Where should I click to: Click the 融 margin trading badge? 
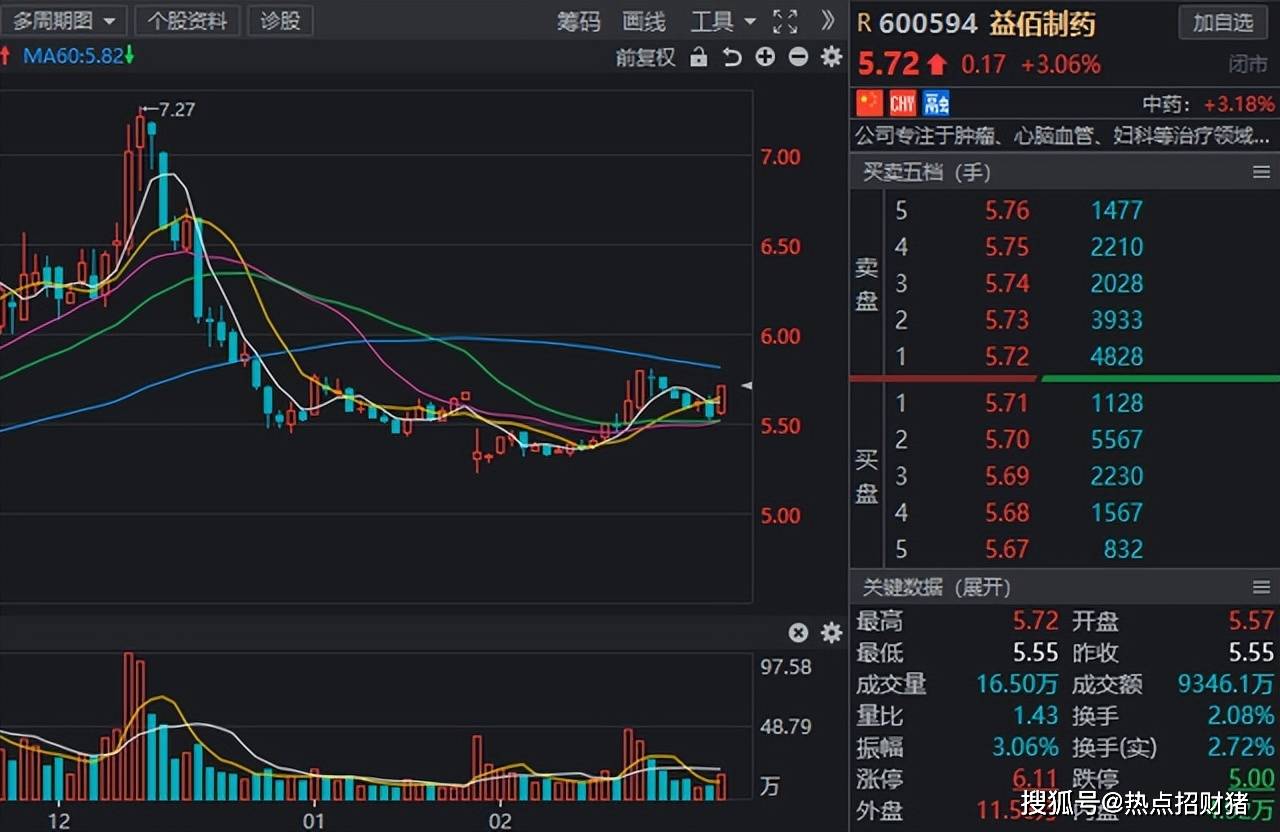[x=936, y=103]
